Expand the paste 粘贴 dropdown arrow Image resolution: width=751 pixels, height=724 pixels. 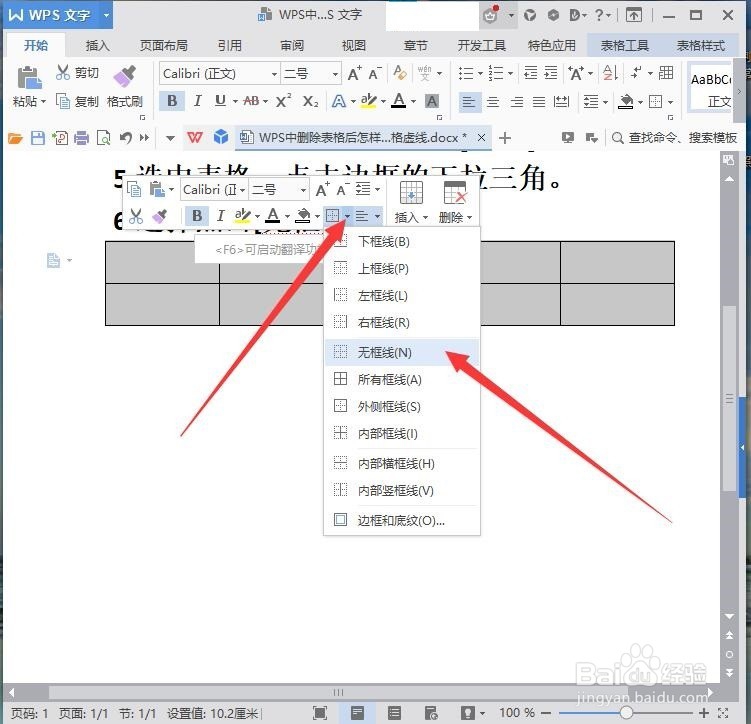click(x=43, y=102)
